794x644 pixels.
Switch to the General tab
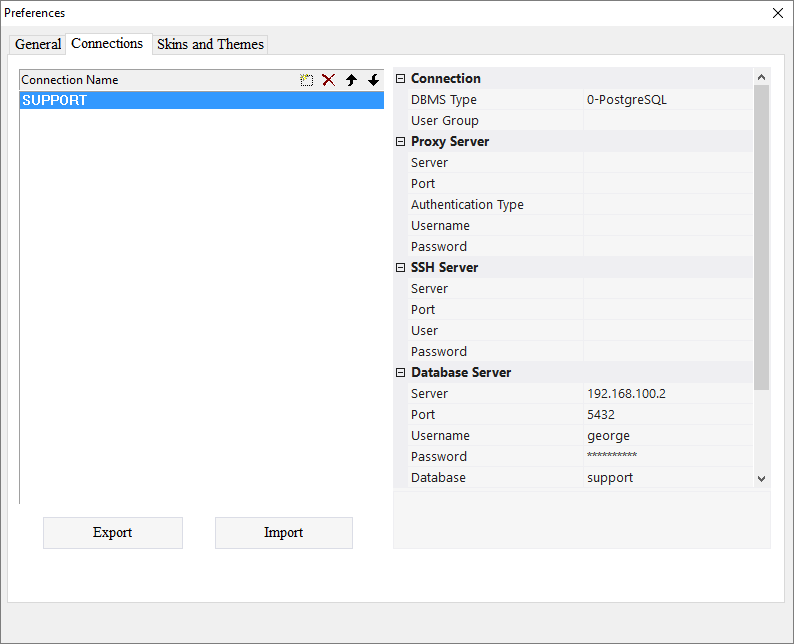[x=38, y=44]
